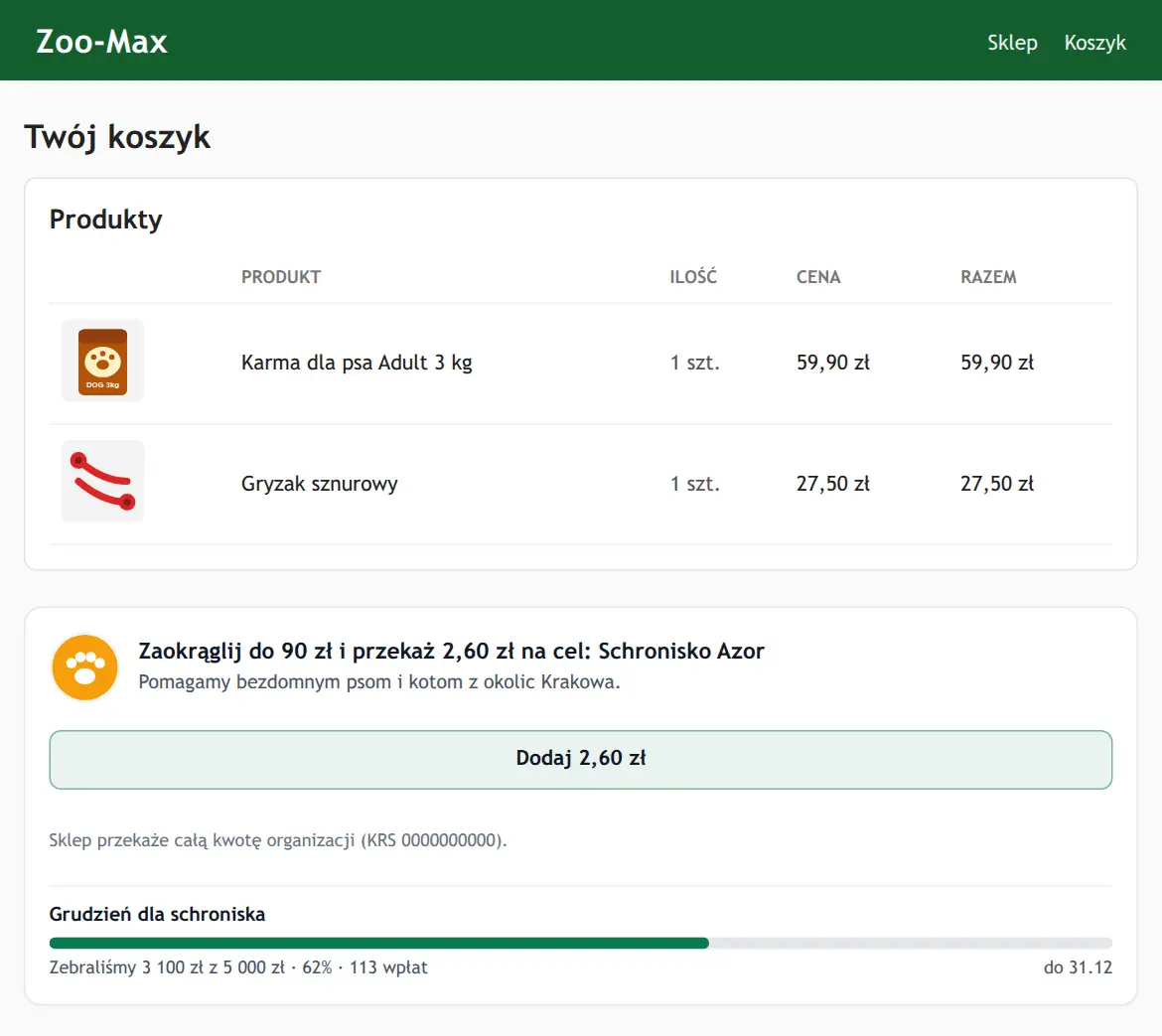Click the PRODUKT column header
The height and width of the screenshot is (1036, 1162).
point(281,277)
